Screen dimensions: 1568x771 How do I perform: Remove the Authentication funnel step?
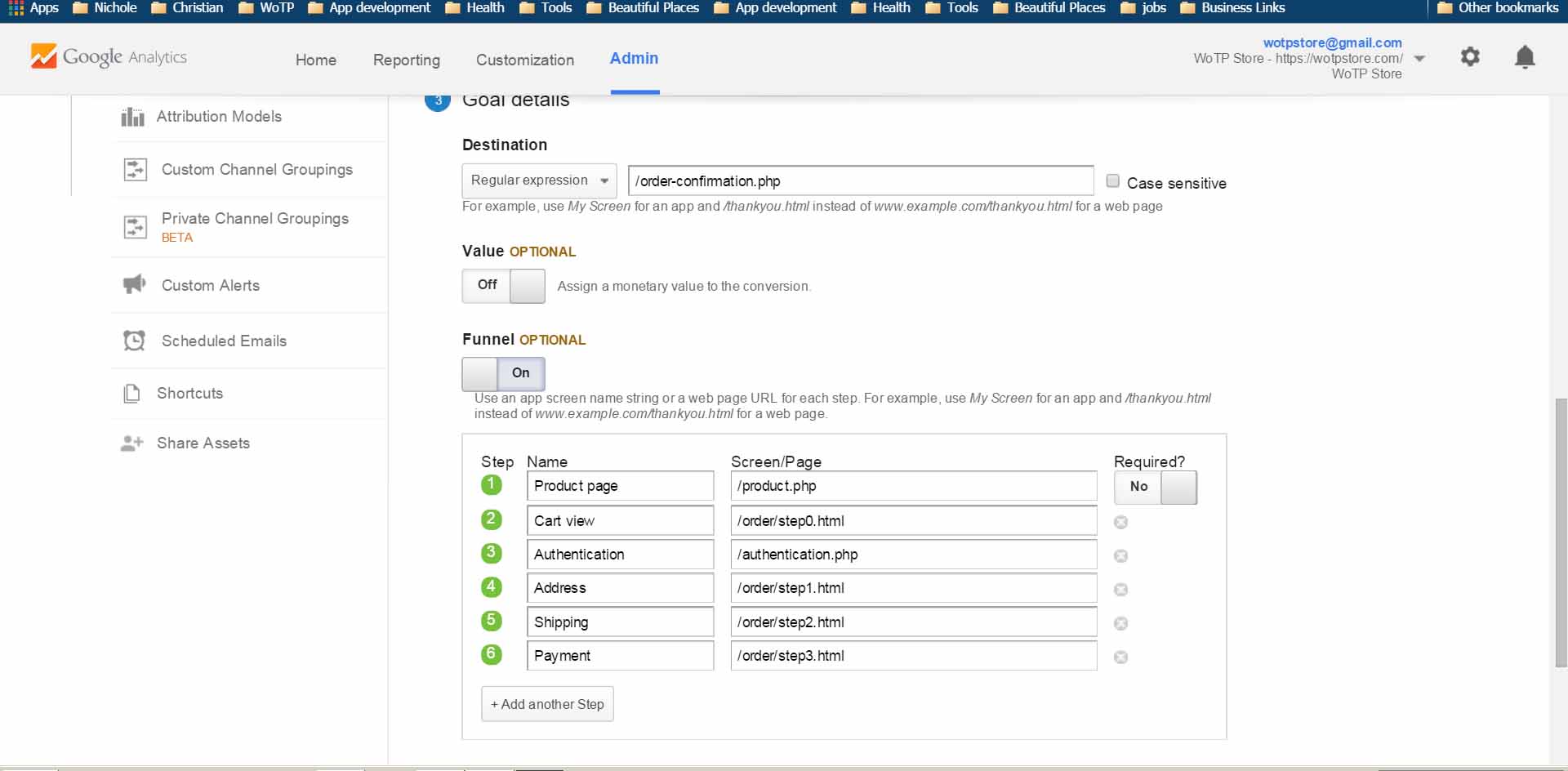click(1121, 555)
